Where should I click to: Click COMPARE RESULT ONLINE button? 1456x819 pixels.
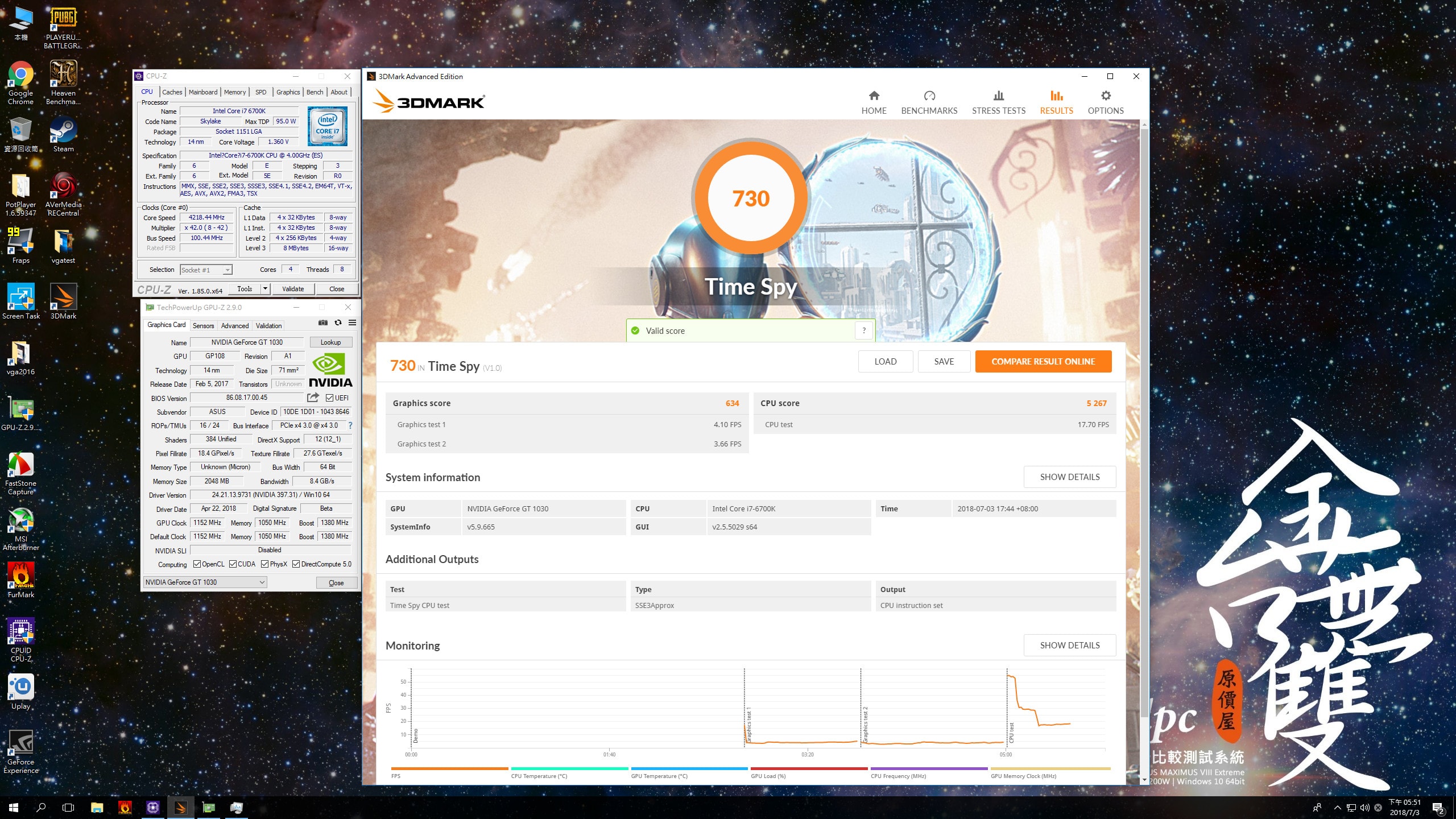1043,361
